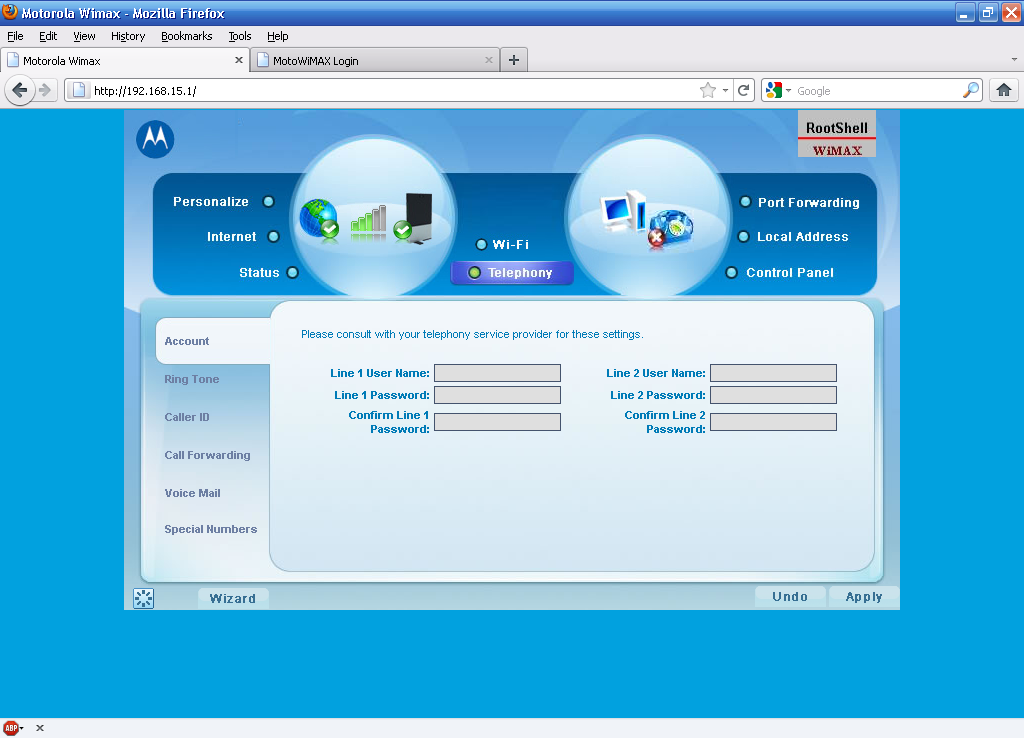Select the Local Address radio indicator
The width and height of the screenshot is (1024, 738).
coord(743,236)
